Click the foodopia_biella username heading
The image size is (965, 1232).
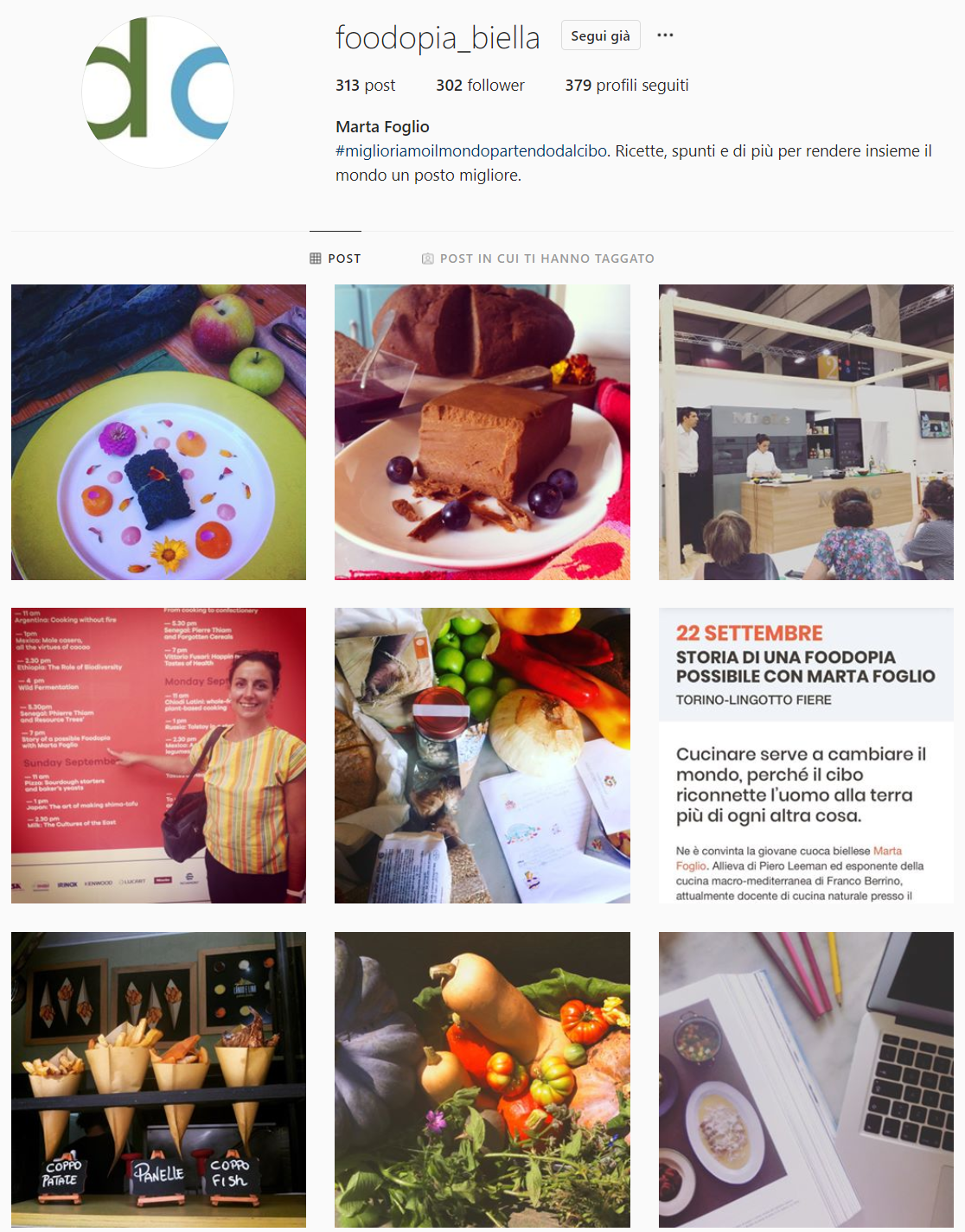pos(438,37)
